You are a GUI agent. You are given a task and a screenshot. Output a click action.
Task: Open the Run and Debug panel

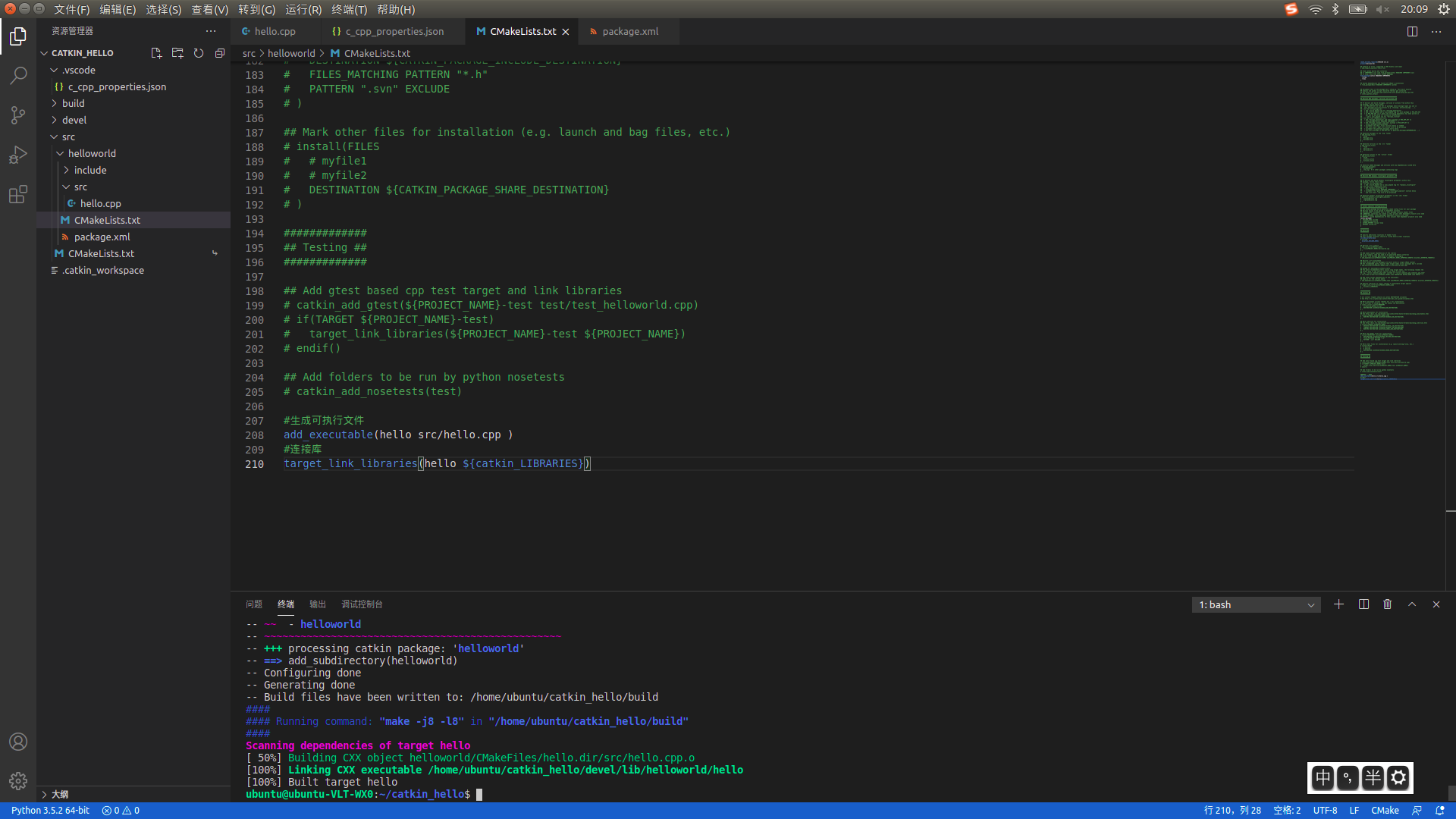pyautogui.click(x=18, y=155)
